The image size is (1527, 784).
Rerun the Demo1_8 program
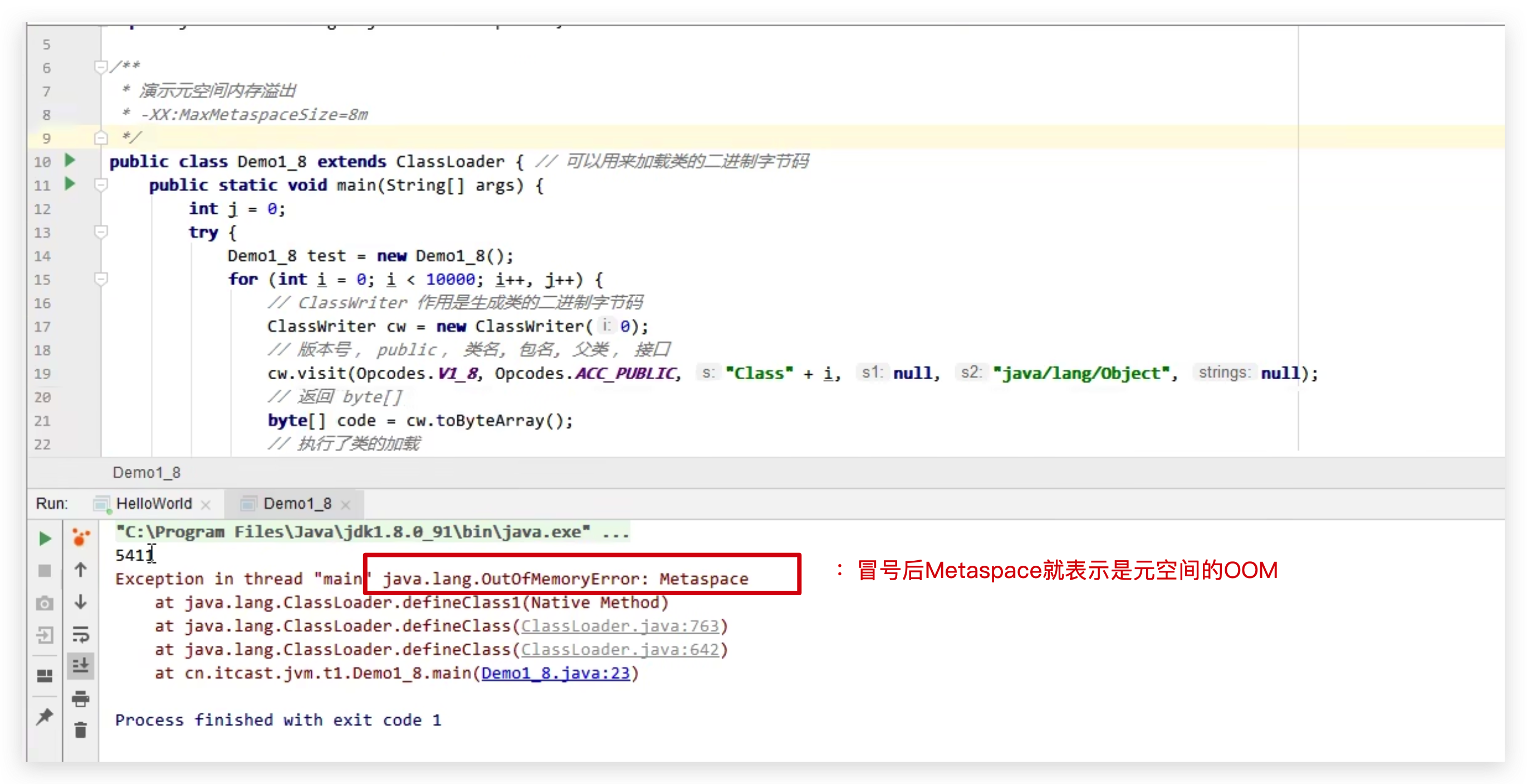45,538
